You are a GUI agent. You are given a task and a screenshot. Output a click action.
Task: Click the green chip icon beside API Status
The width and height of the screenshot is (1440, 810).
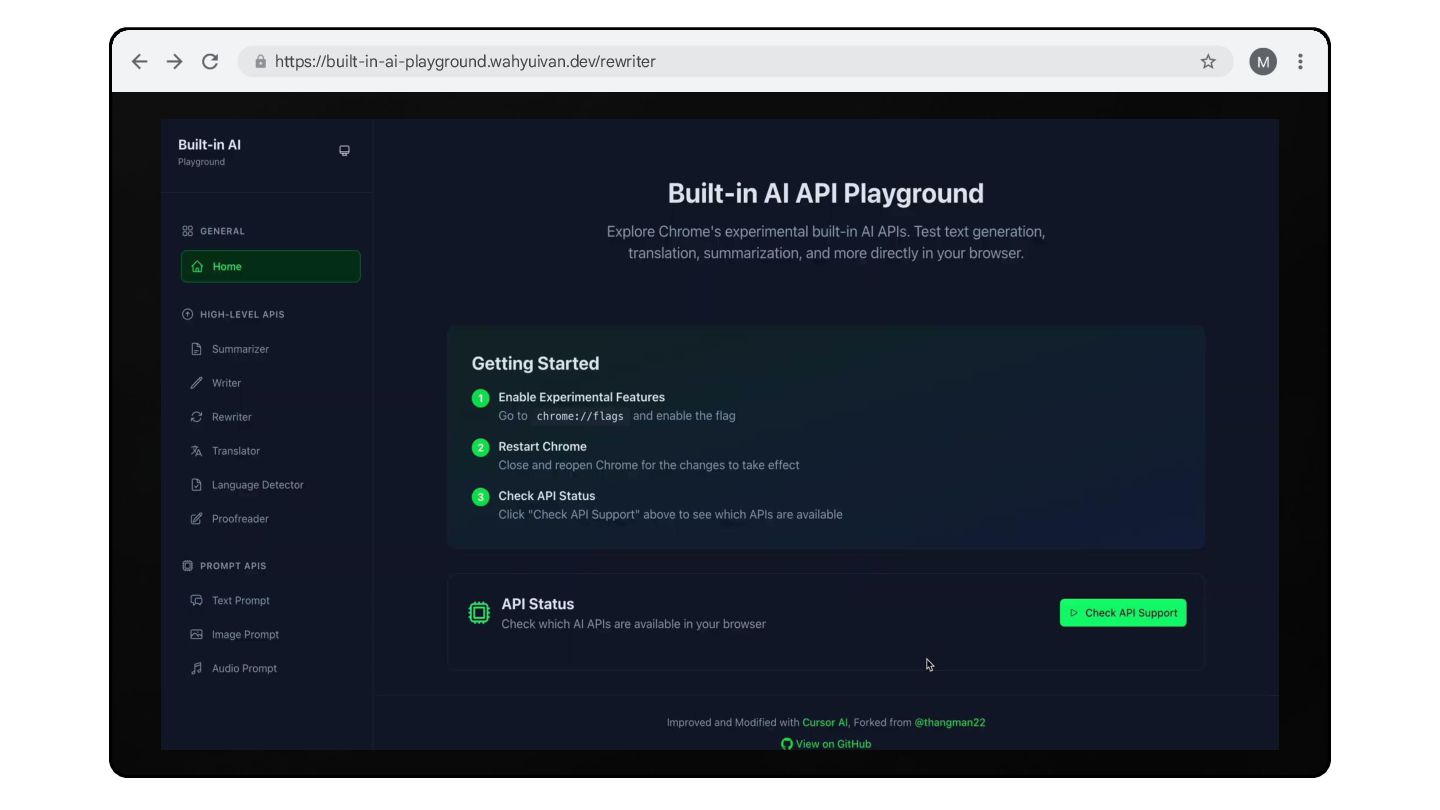point(479,613)
